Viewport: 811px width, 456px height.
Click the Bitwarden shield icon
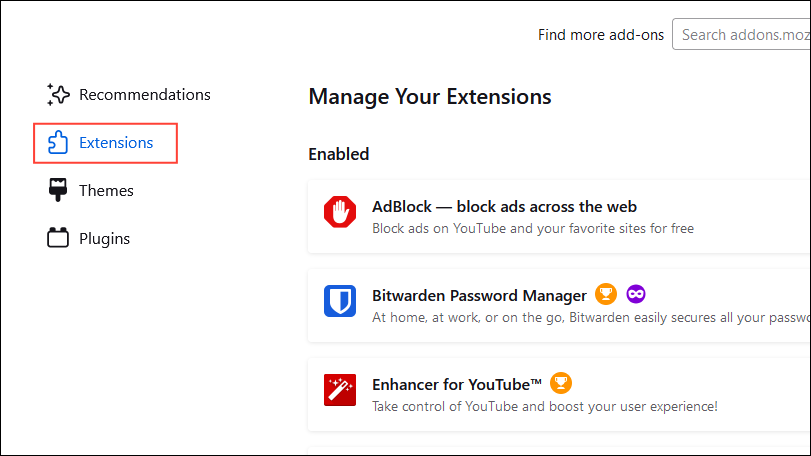coord(340,301)
